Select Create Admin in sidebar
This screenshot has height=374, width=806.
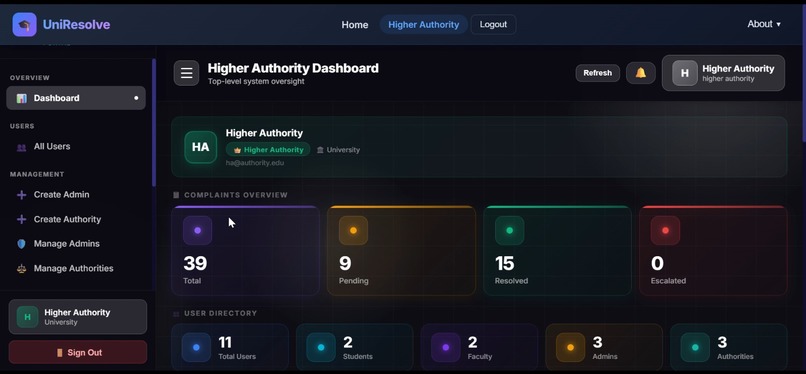pyautogui.click(x=76, y=195)
